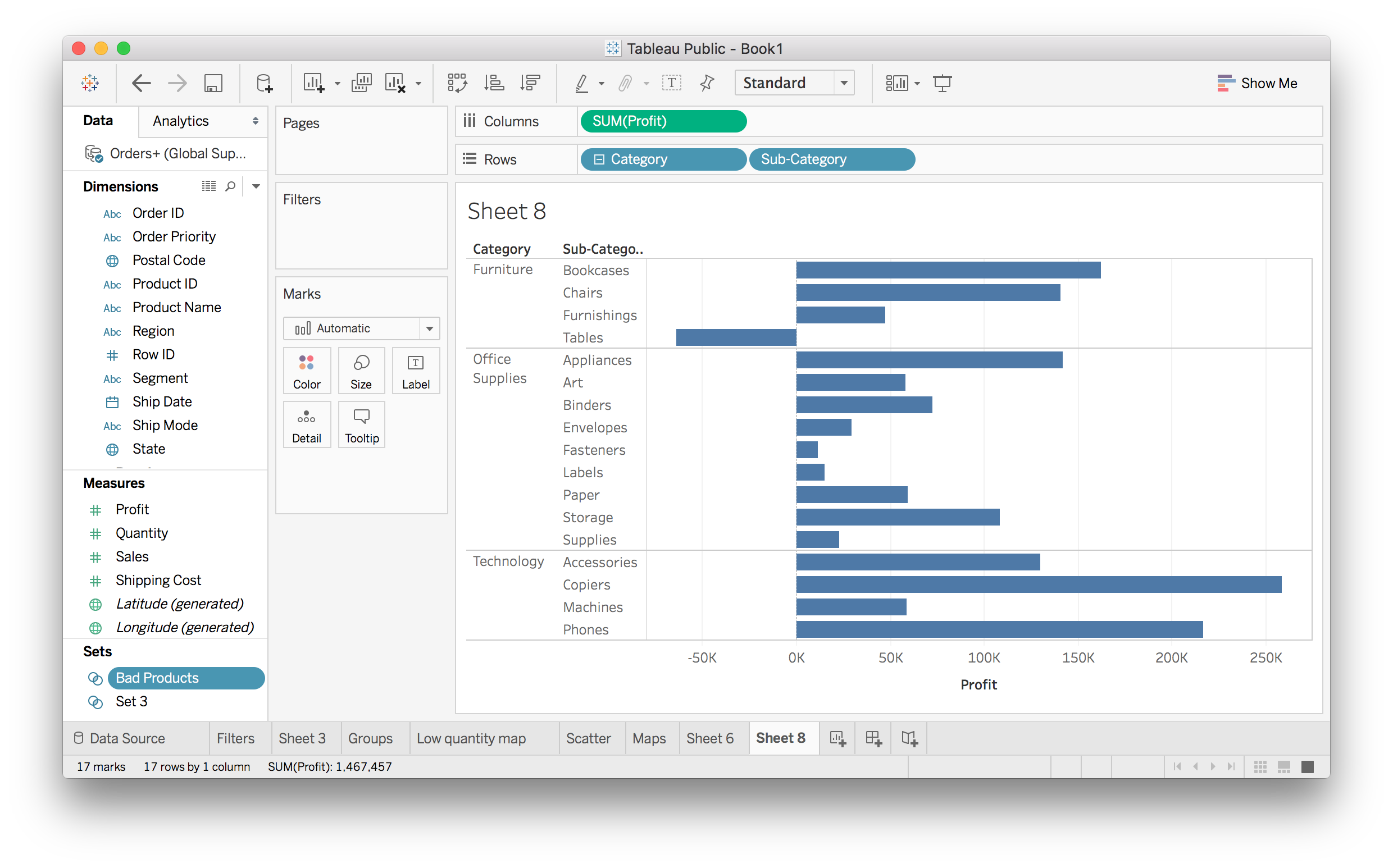1393x868 pixels.
Task: Sort bars descending with toolbar icon
Action: click(530, 83)
